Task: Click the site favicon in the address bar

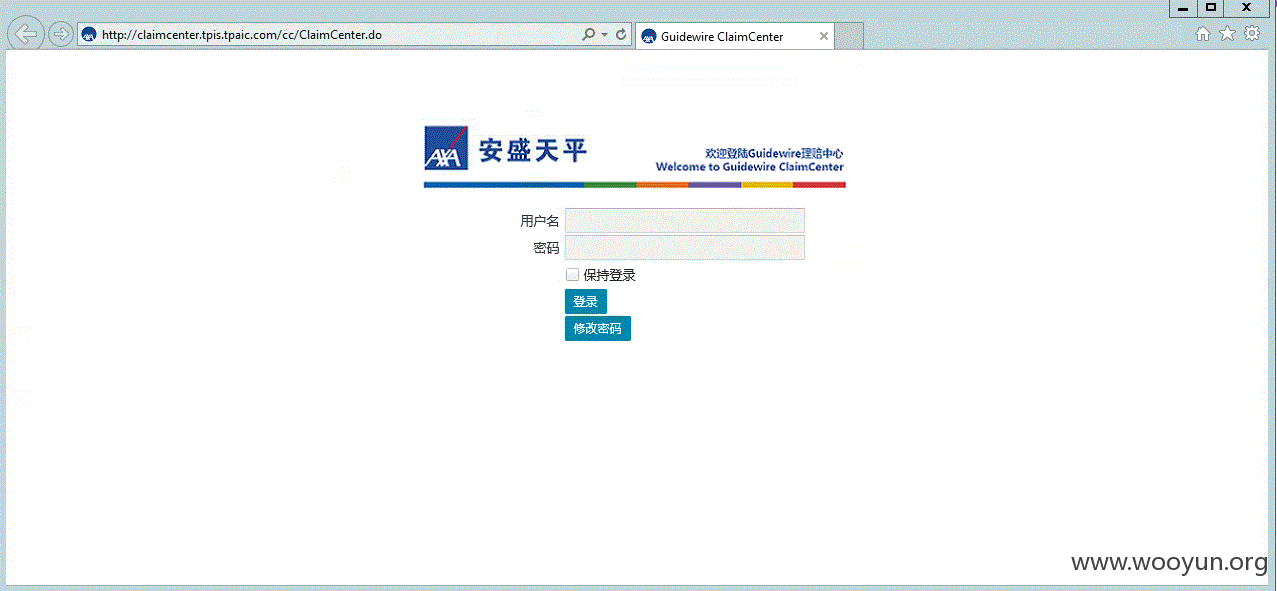Action: coord(89,35)
